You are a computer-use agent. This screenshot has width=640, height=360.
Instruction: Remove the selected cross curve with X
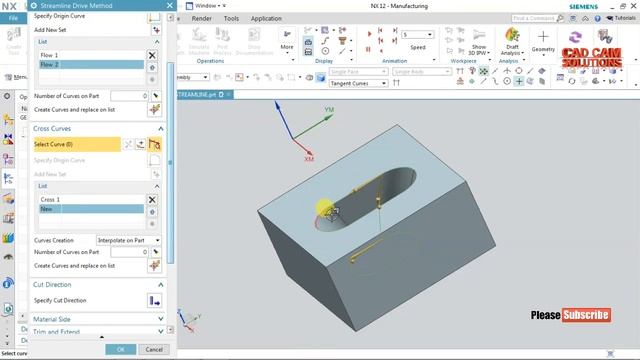point(152,200)
